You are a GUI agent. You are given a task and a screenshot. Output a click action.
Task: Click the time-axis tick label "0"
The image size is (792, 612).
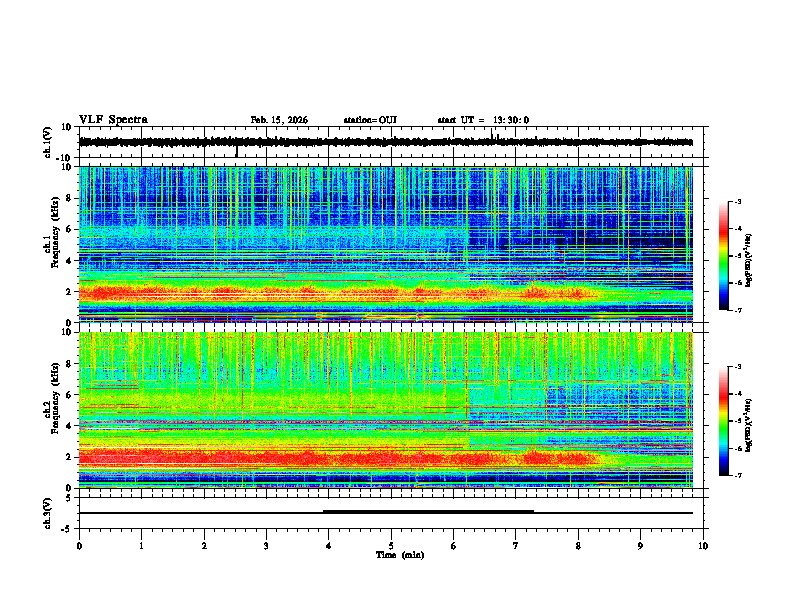pos(79,546)
